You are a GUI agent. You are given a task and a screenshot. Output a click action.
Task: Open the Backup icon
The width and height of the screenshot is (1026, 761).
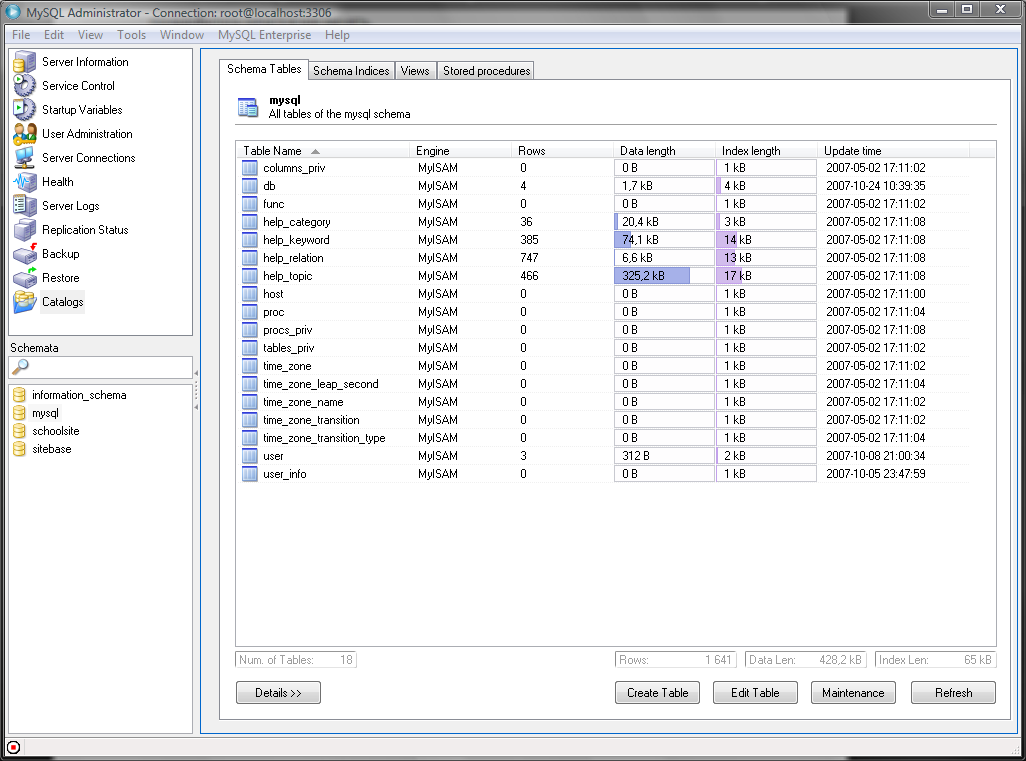tap(25, 254)
